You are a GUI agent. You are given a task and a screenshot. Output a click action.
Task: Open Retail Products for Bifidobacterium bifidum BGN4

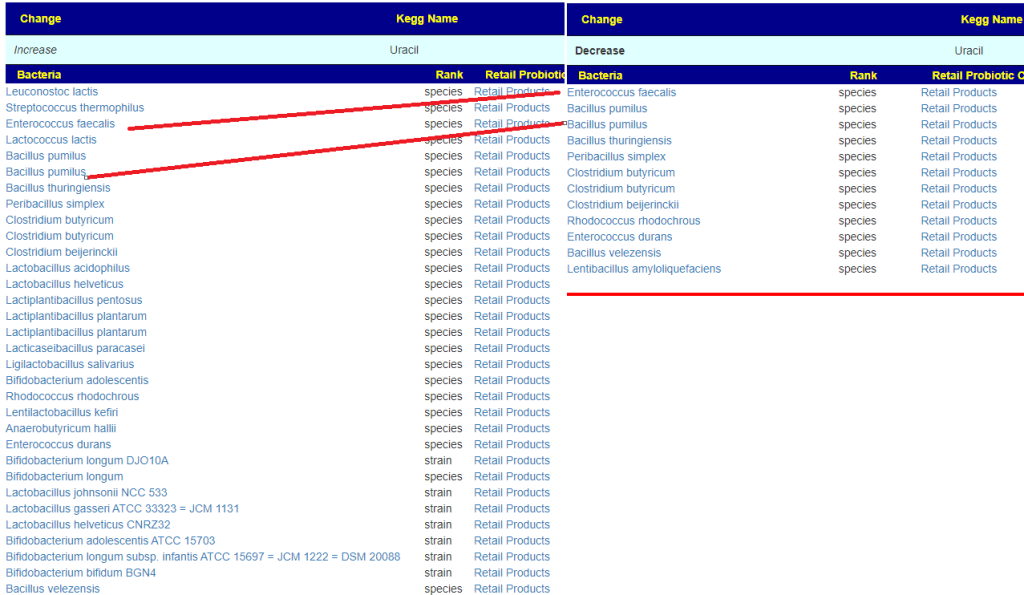click(x=512, y=573)
